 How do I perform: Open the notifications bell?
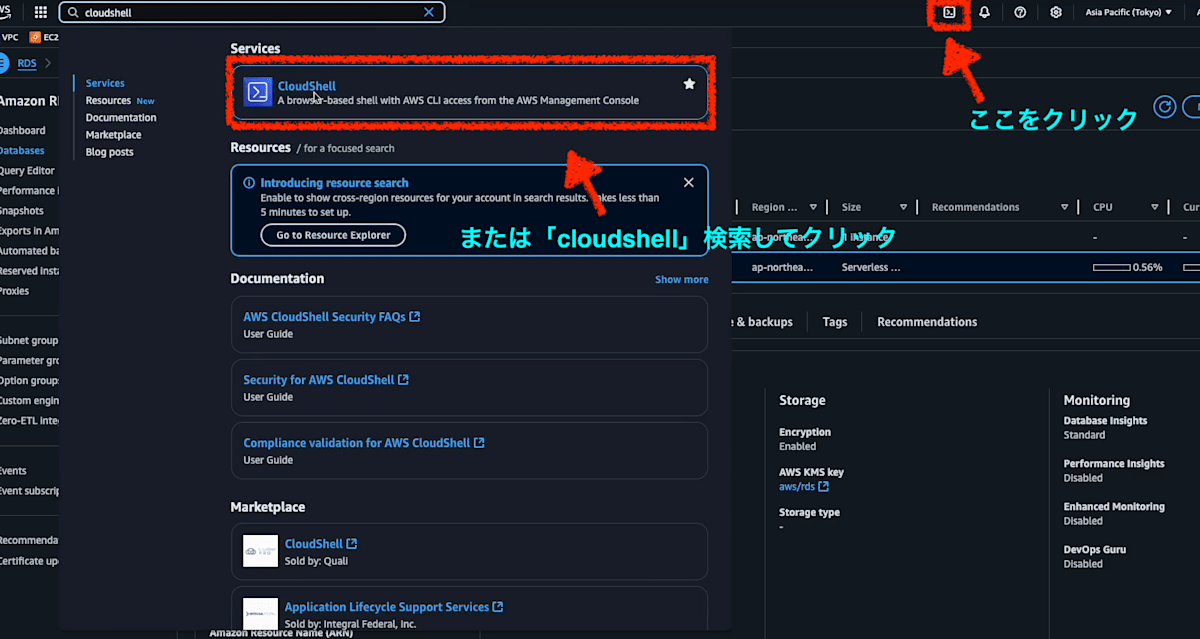click(x=984, y=13)
